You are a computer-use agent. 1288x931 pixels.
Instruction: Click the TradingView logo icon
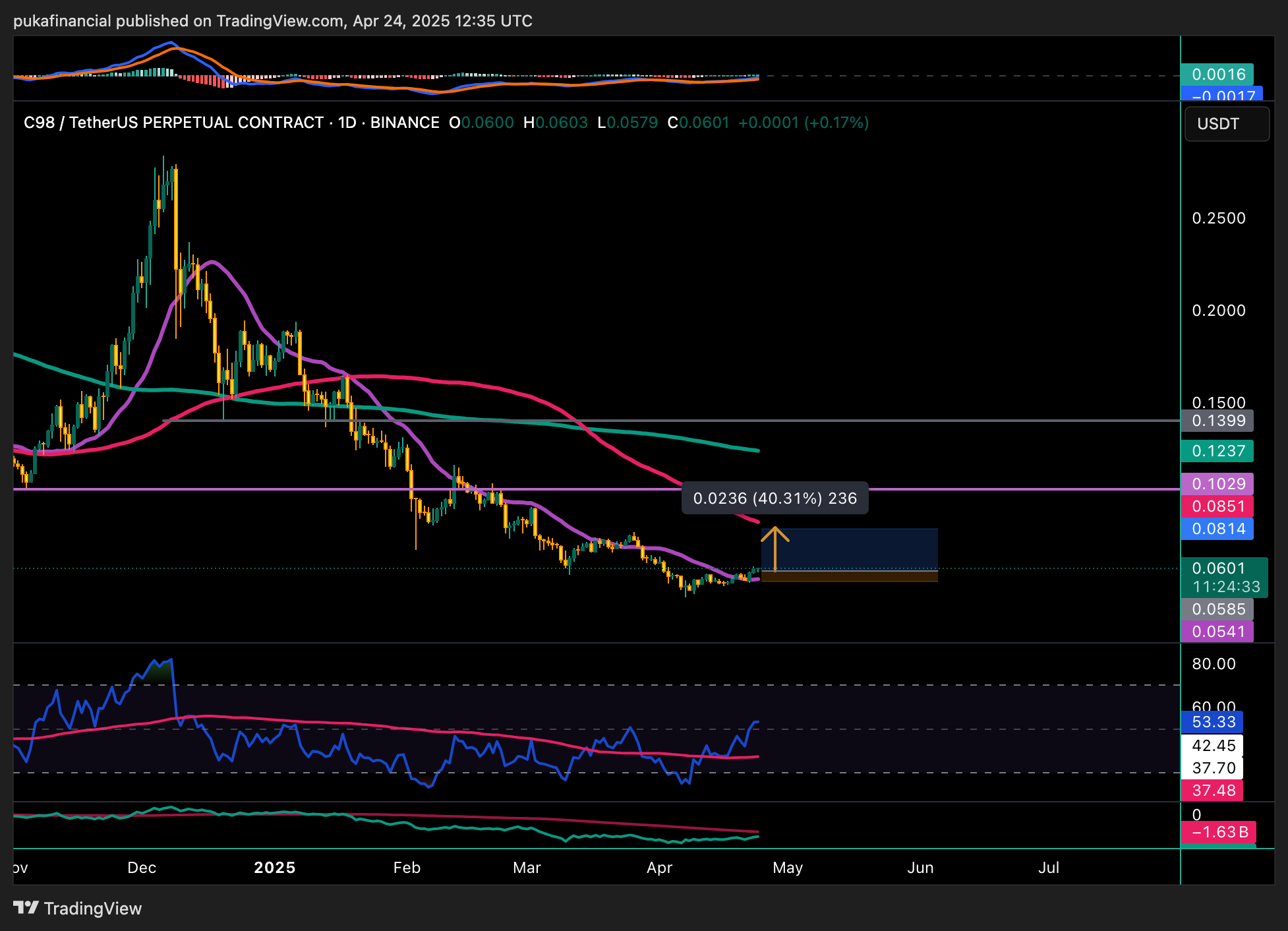26,908
